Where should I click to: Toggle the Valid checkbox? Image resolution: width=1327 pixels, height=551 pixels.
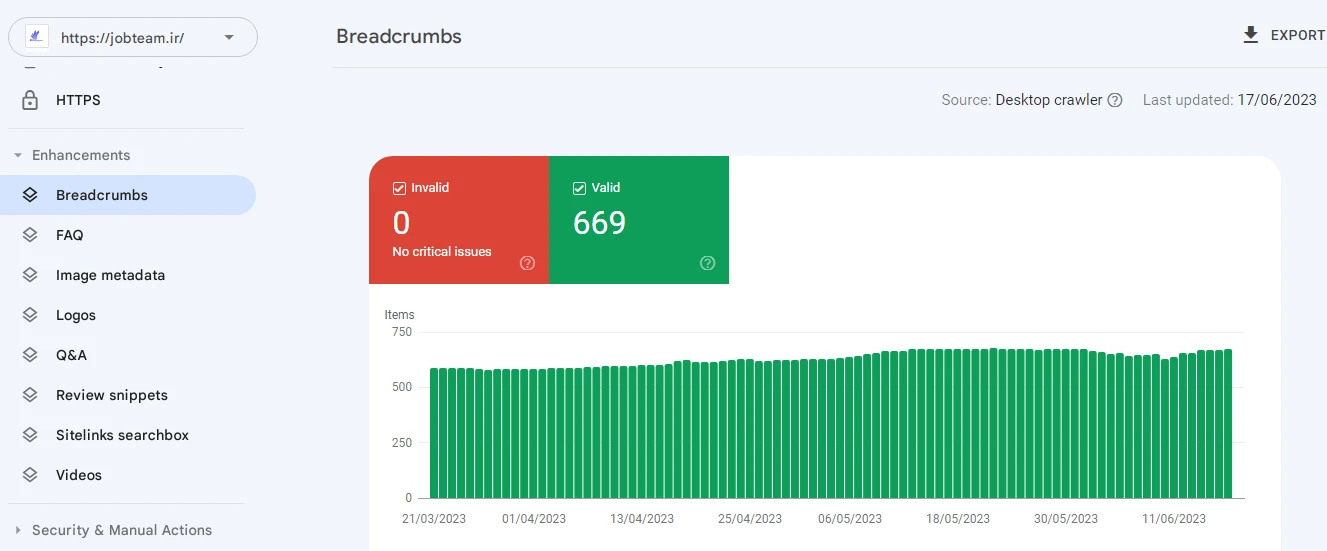[579, 188]
